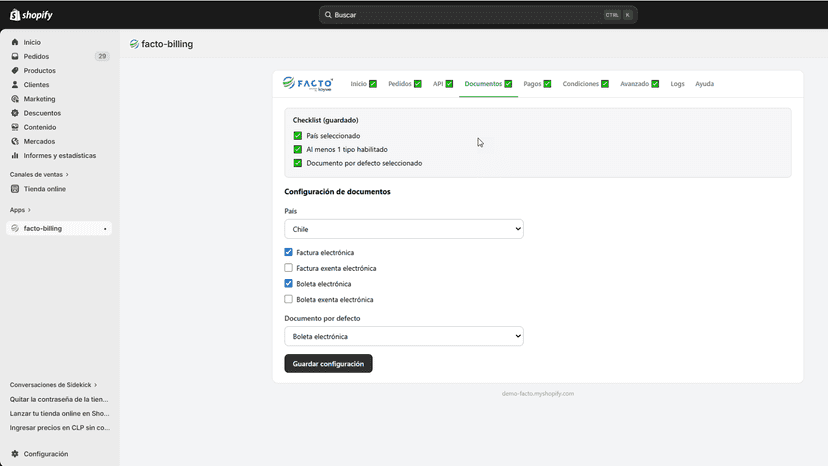Enable Boleta exenta electrónica checkbox
This screenshot has height=466, width=828.
(288, 299)
